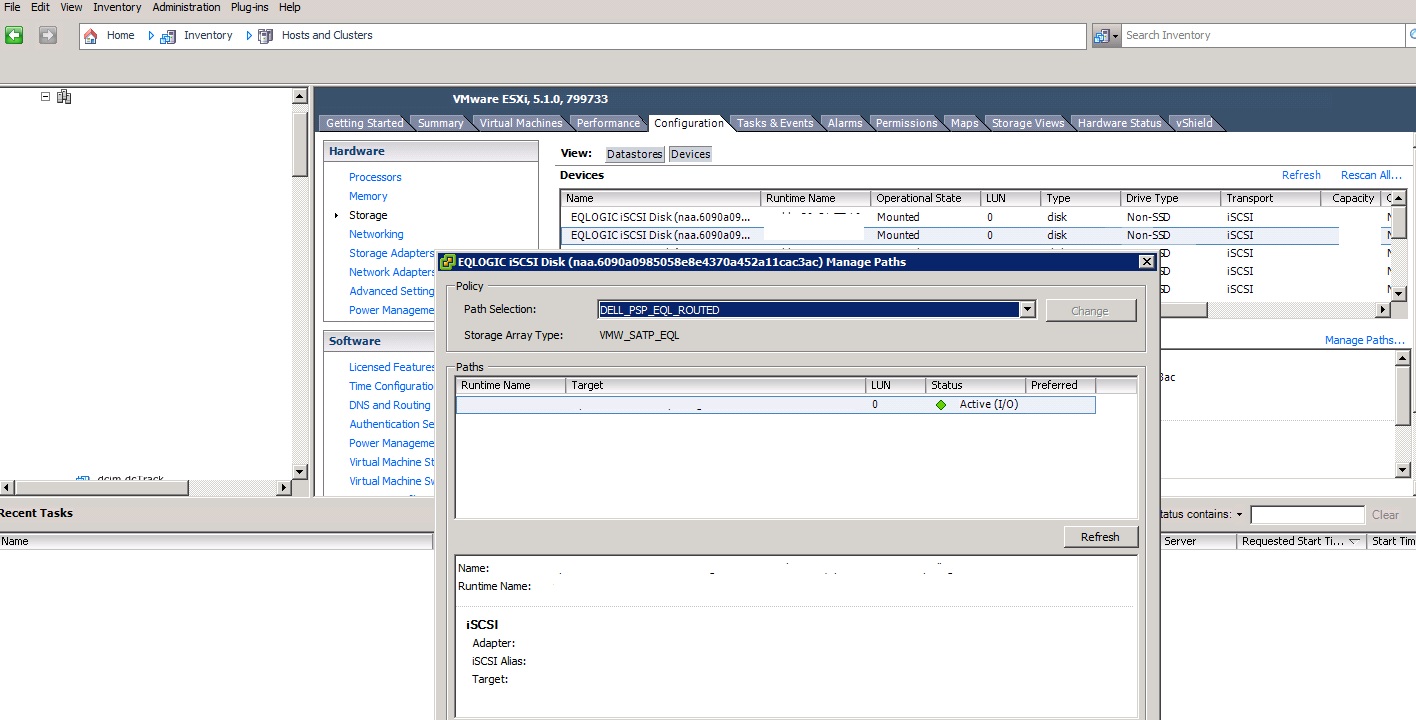Open the Edit menu
The height and width of the screenshot is (720, 1416).
40,7
